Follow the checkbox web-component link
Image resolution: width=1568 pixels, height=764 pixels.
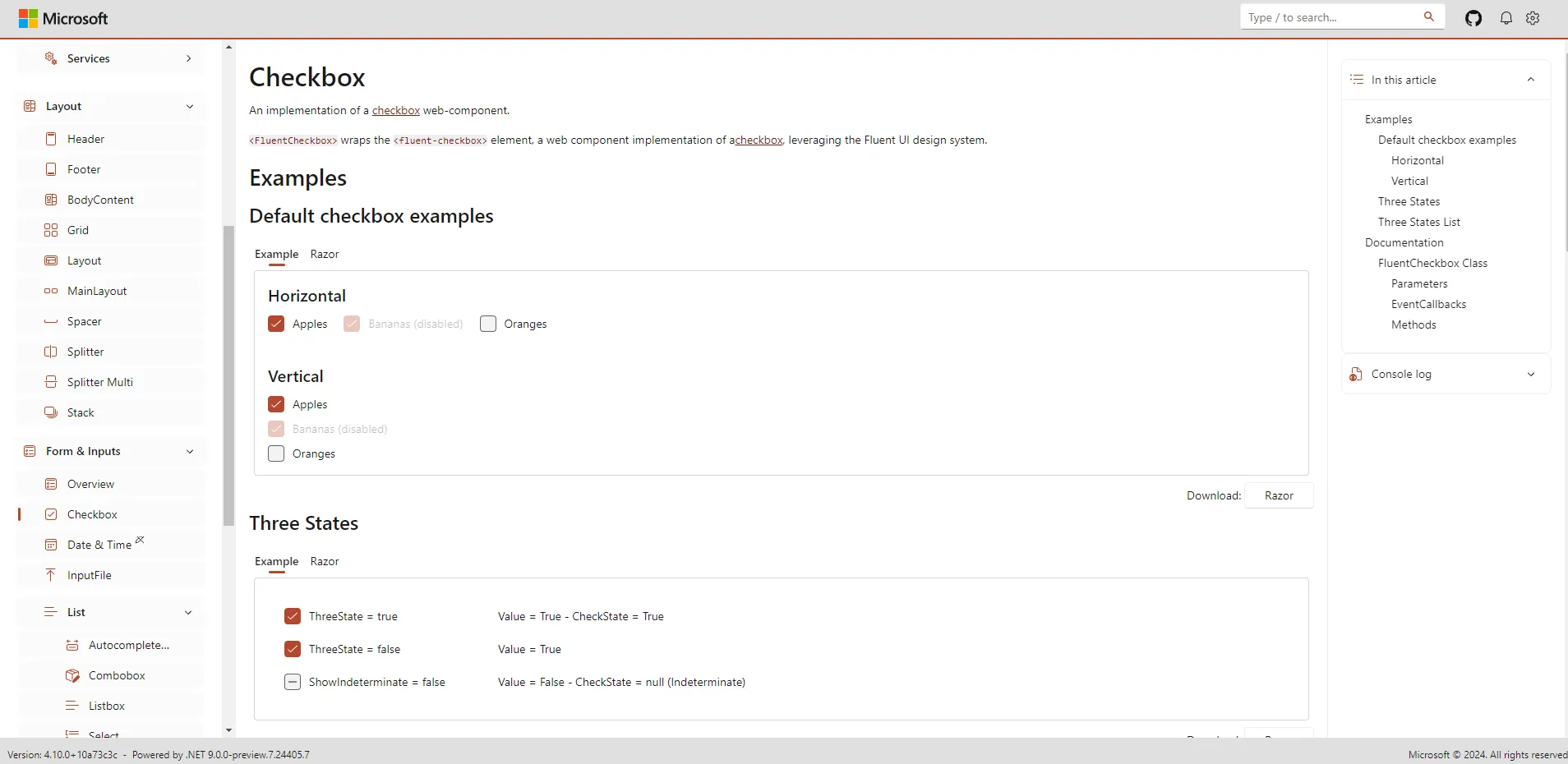[x=396, y=110]
